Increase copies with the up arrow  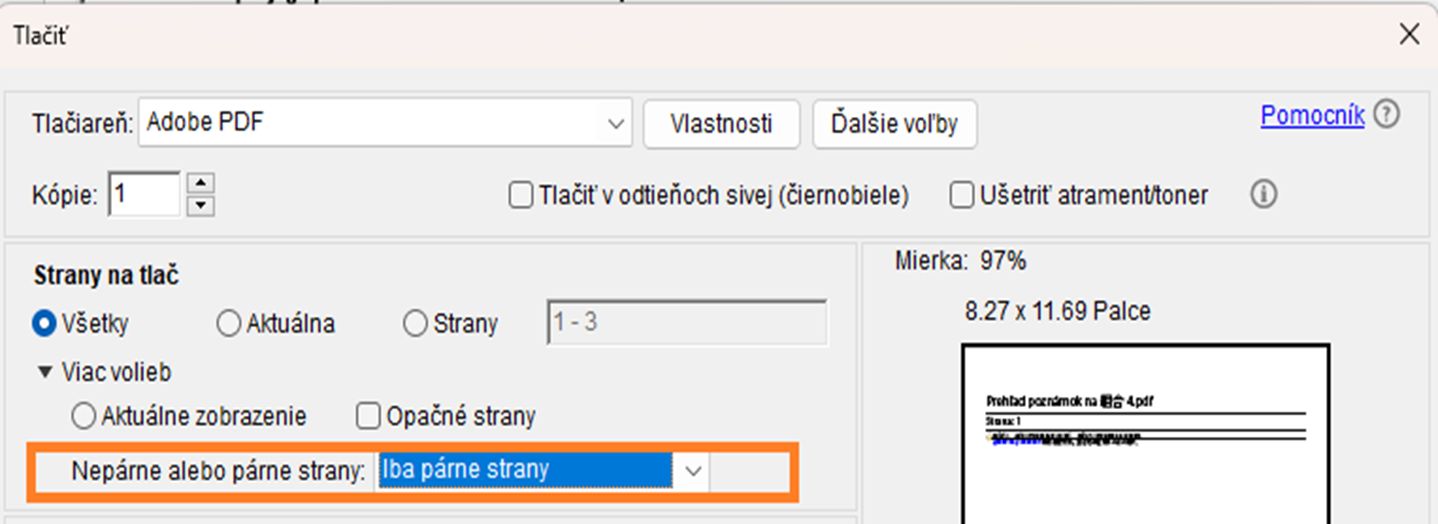[202, 183]
